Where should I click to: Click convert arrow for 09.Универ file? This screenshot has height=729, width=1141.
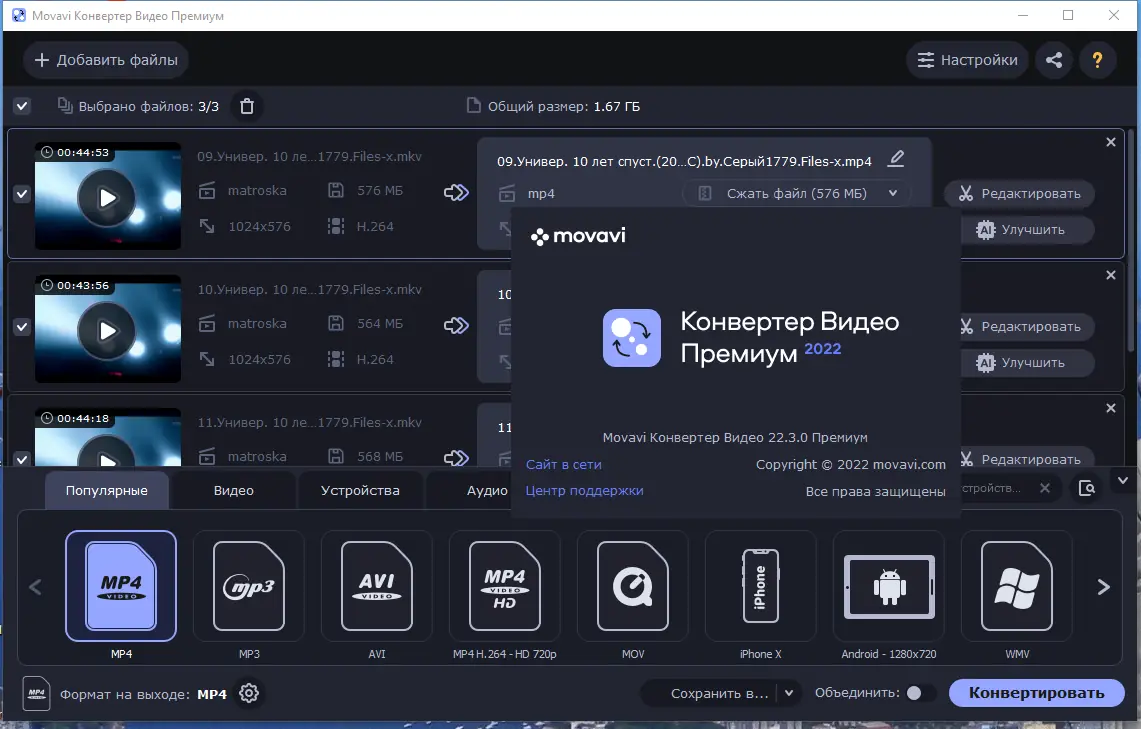[x=456, y=193]
